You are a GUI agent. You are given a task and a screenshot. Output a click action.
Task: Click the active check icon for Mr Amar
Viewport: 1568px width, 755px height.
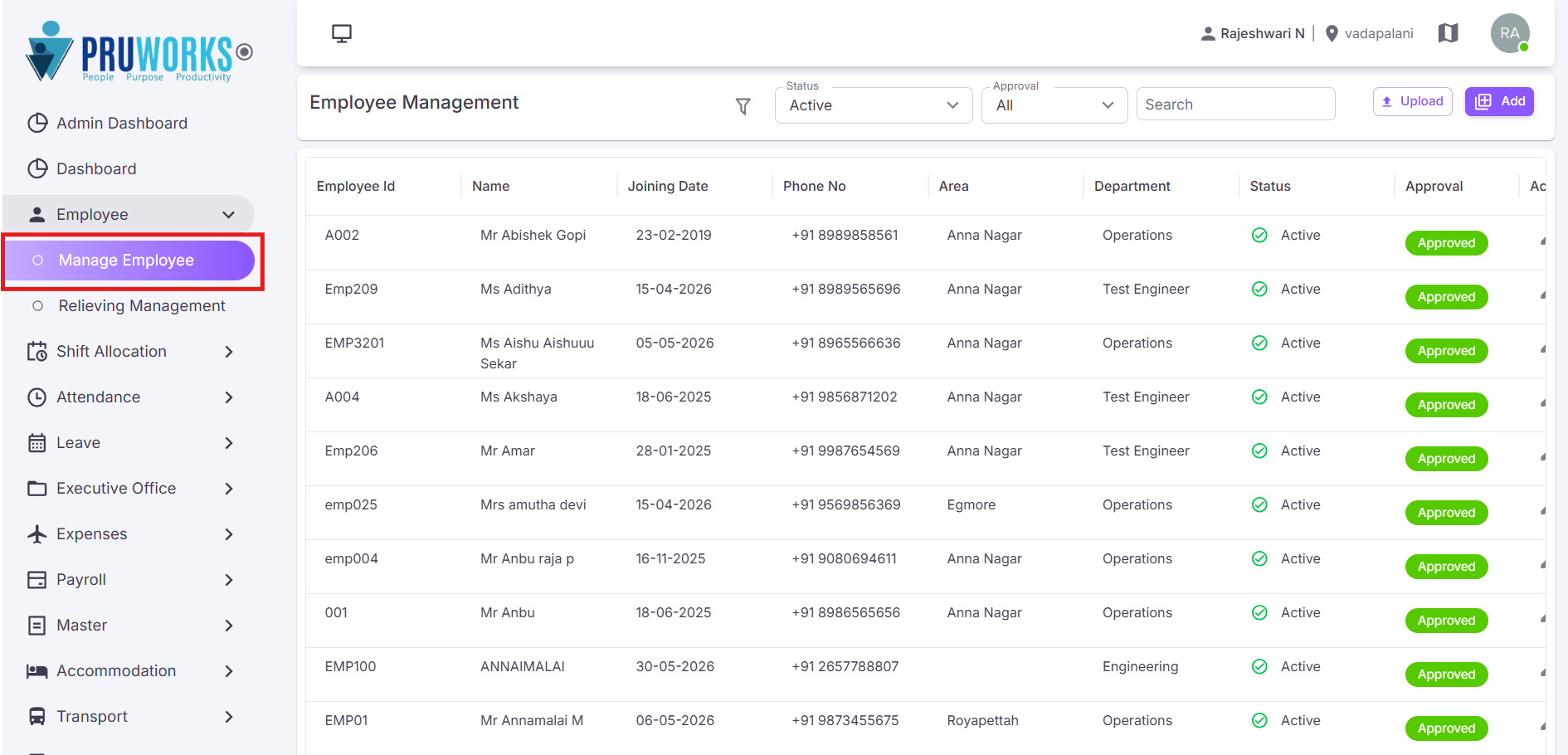1259,451
